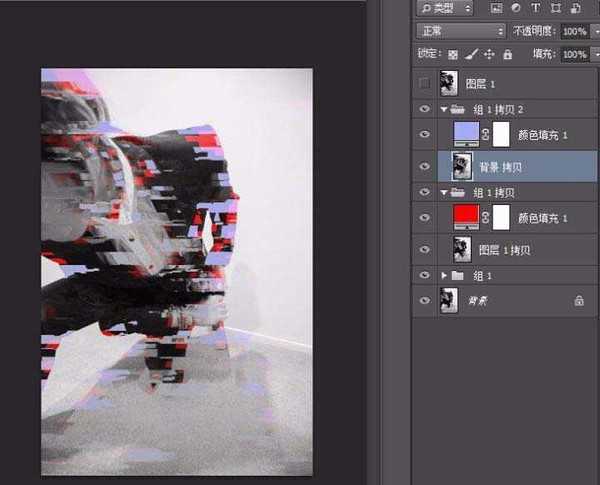Open the 类型 filter type dropdown
Viewport: 600px width, 485px height.
pyautogui.click(x=445, y=8)
